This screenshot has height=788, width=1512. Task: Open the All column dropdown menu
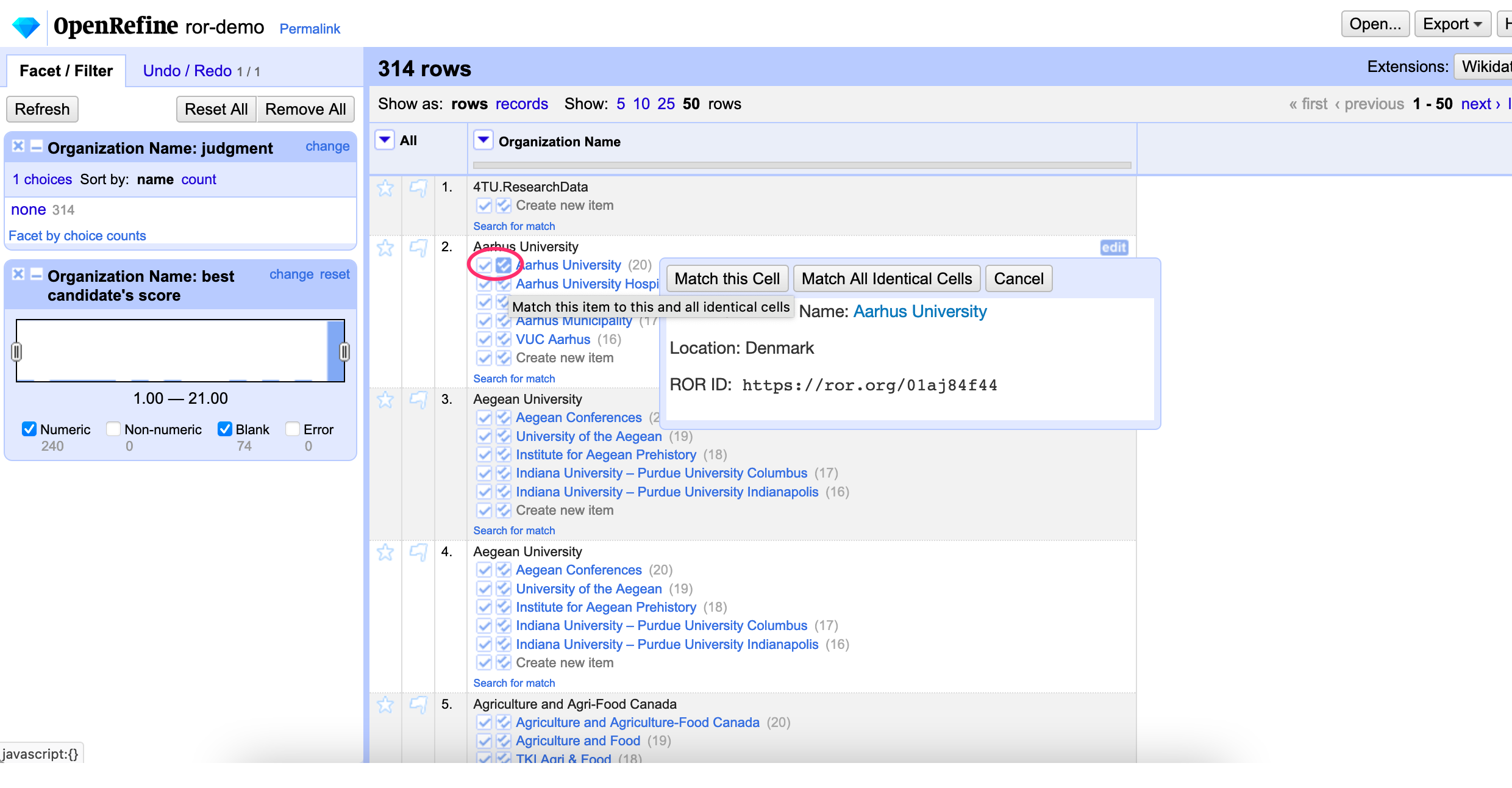click(x=385, y=140)
